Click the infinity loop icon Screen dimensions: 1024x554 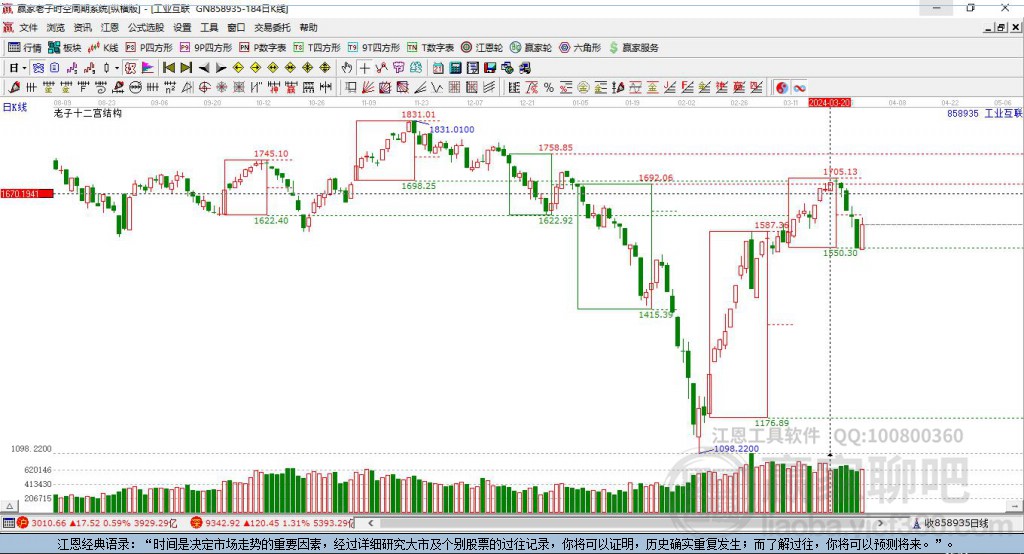pos(799,88)
